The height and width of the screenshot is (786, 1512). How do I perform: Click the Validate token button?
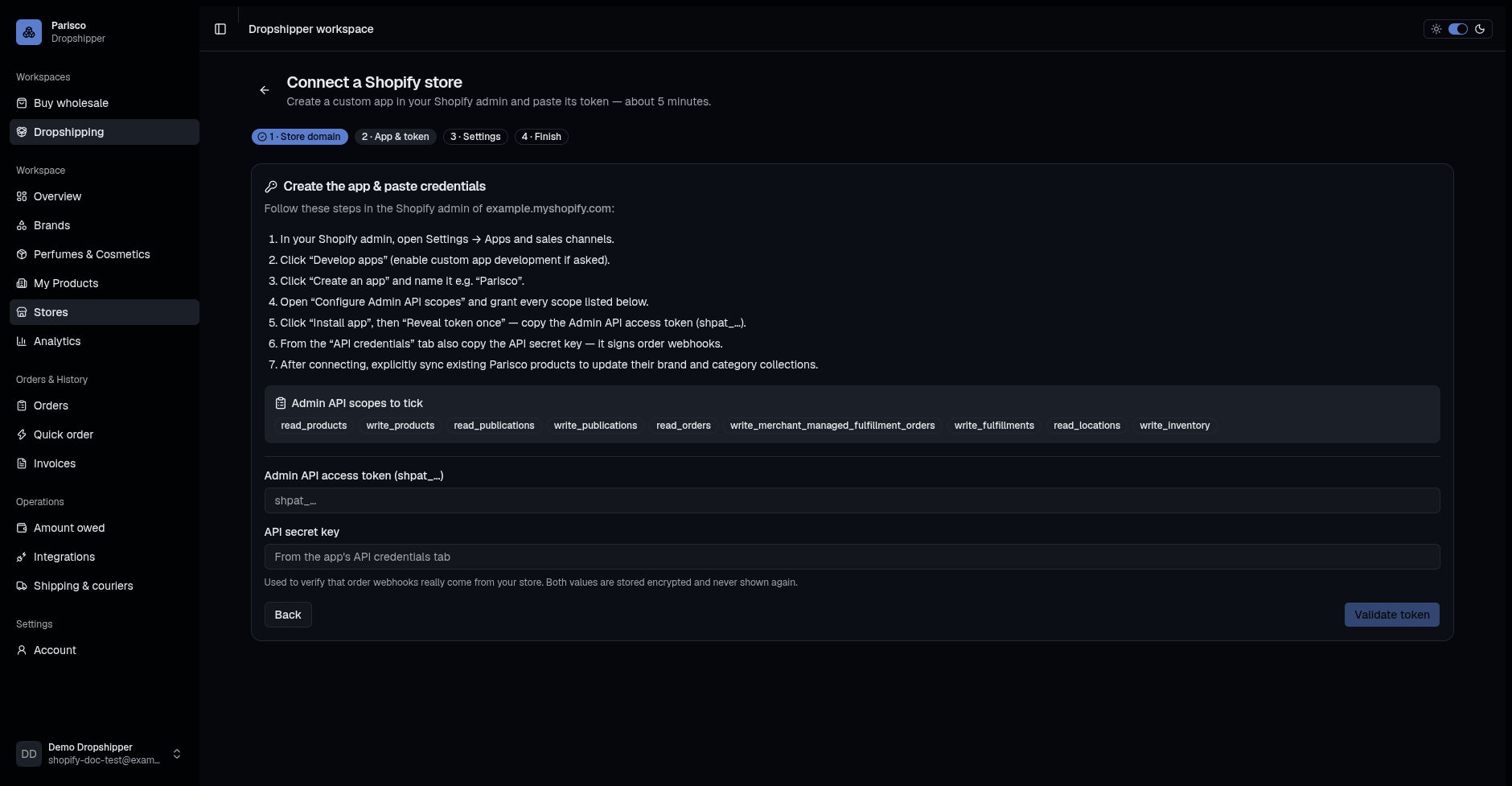[x=1392, y=615]
